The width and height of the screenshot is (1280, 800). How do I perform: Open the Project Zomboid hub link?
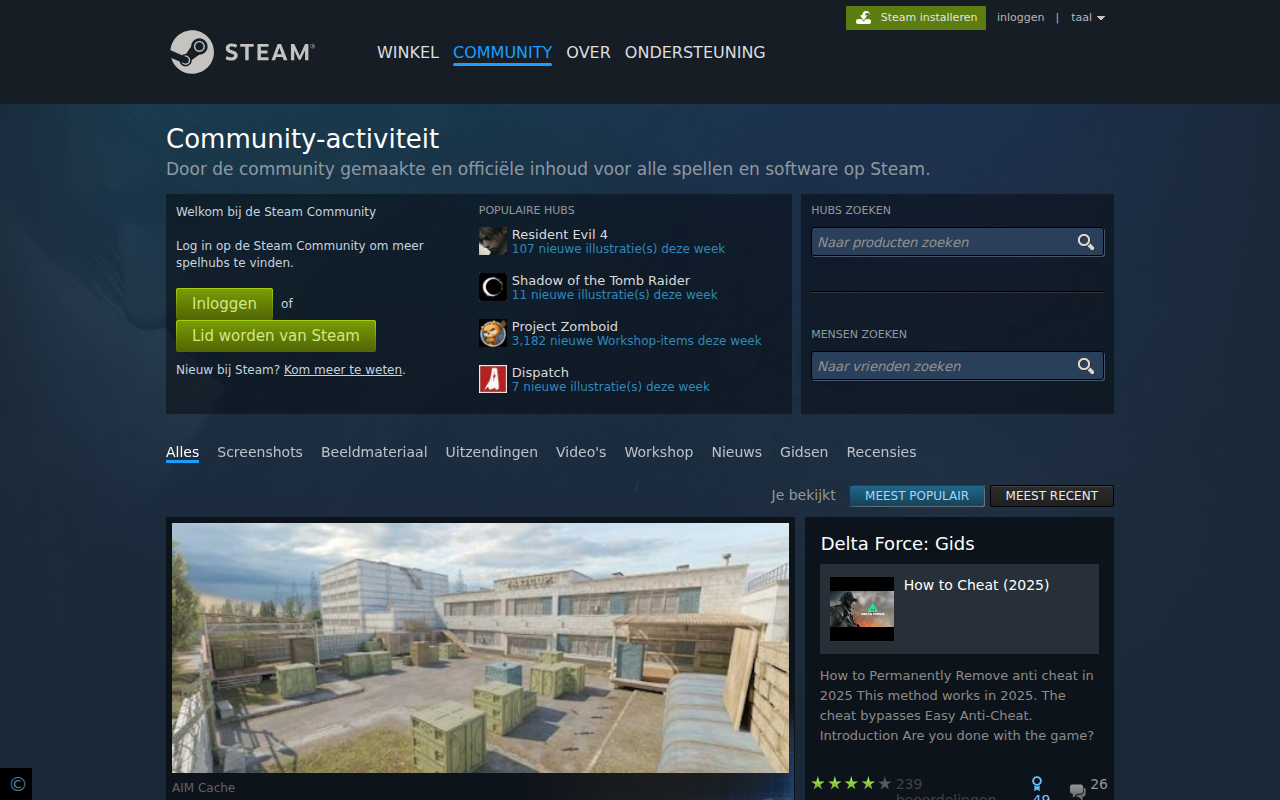click(565, 326)
